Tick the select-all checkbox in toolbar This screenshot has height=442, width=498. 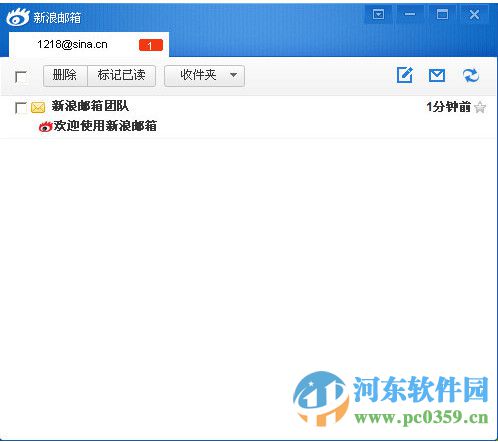point(21,77)
